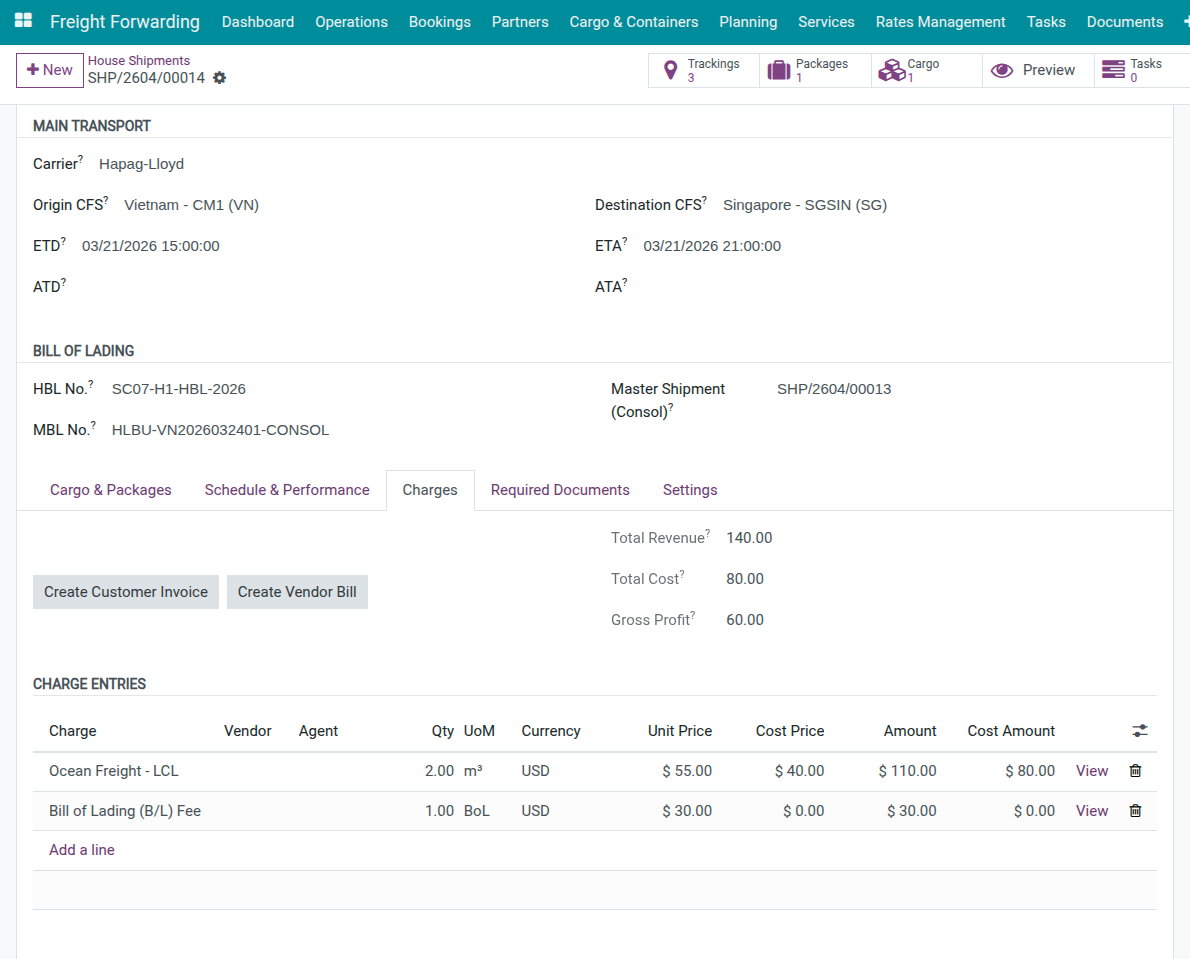Click the gear icon beside SHP/2604/00014
Screen dimensions: 1190x959
tap(220, 78)
